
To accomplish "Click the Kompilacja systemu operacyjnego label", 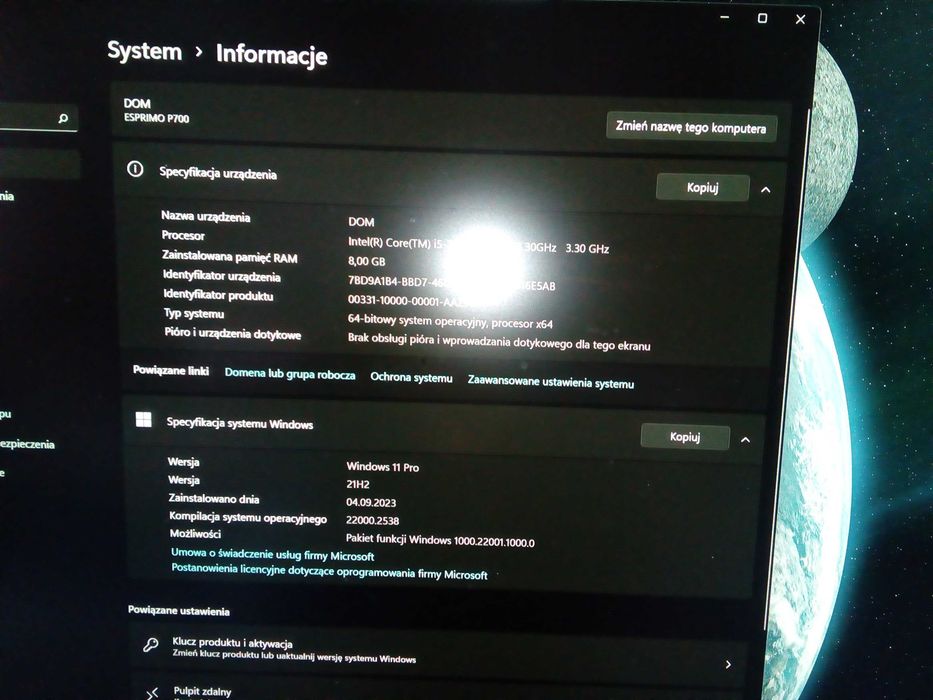I will tap(248, 517).
